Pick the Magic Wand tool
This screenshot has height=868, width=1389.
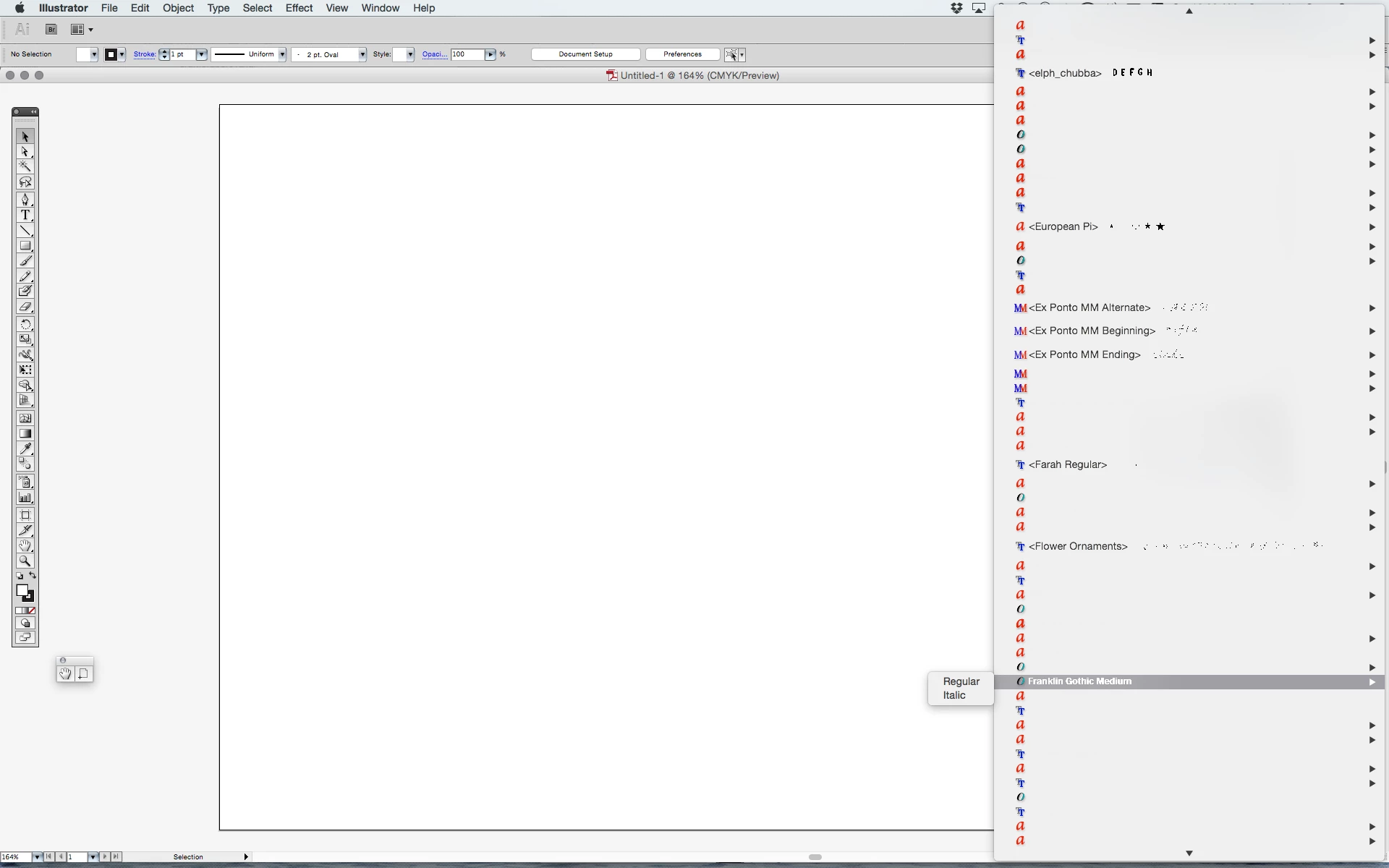(25, 166)
